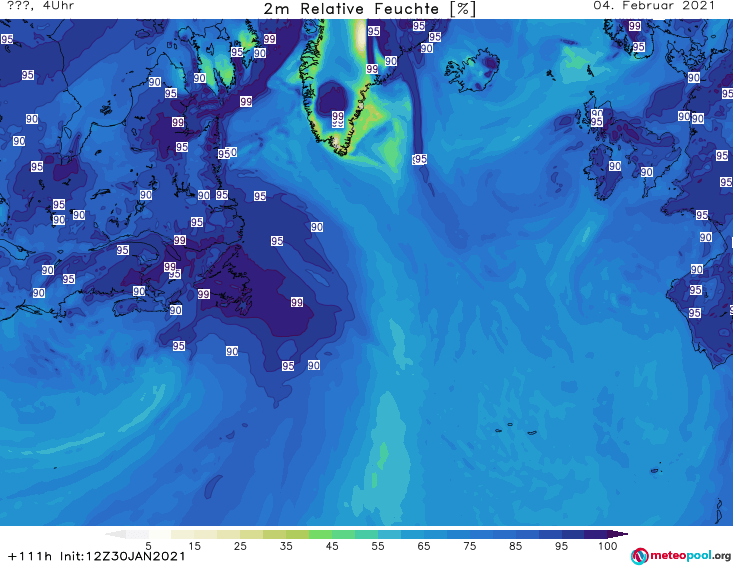Click the "15" label on the color scale

194,546
